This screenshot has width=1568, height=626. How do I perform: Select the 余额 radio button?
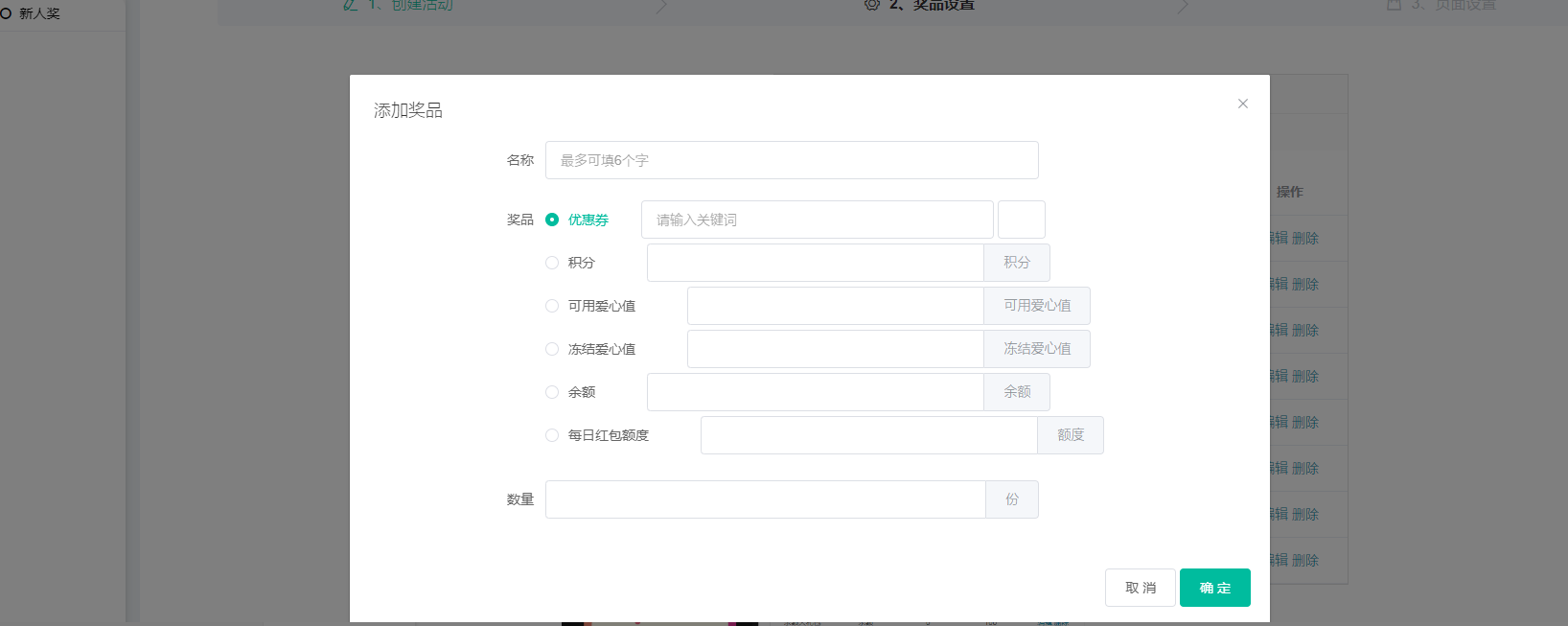tap(552, 392)
